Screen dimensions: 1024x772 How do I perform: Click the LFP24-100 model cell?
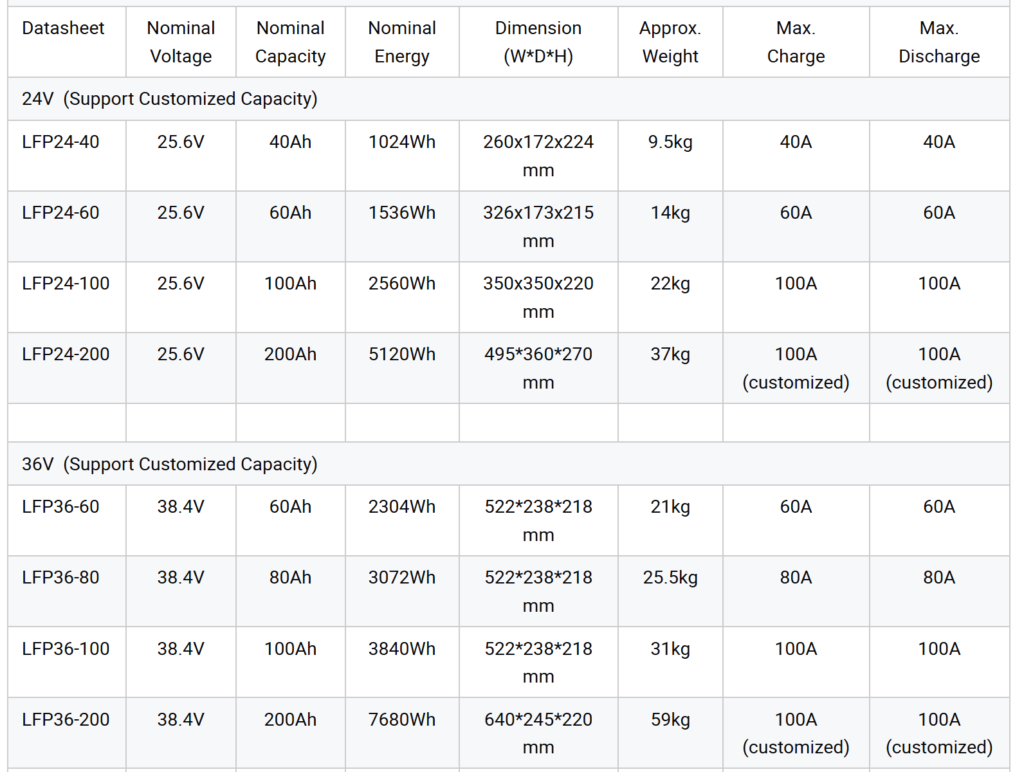[66, 284]
